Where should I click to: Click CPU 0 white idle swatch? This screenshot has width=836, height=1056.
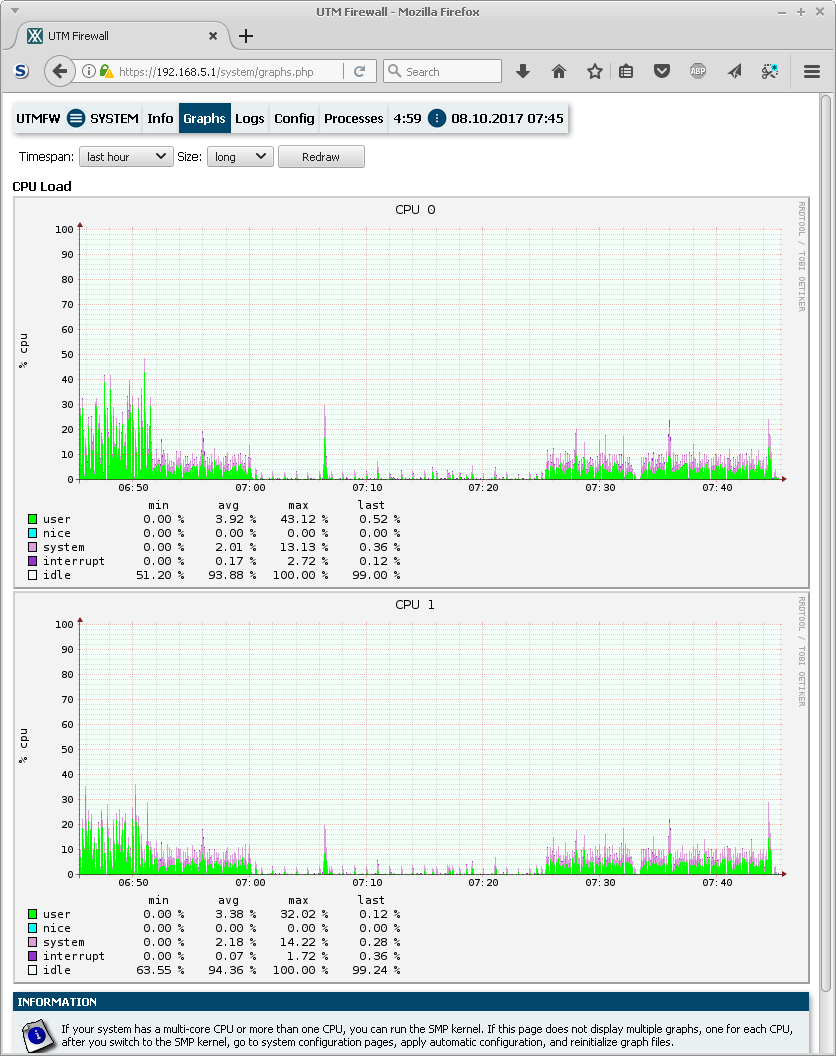pyautogui.click(x=32, y=574)
